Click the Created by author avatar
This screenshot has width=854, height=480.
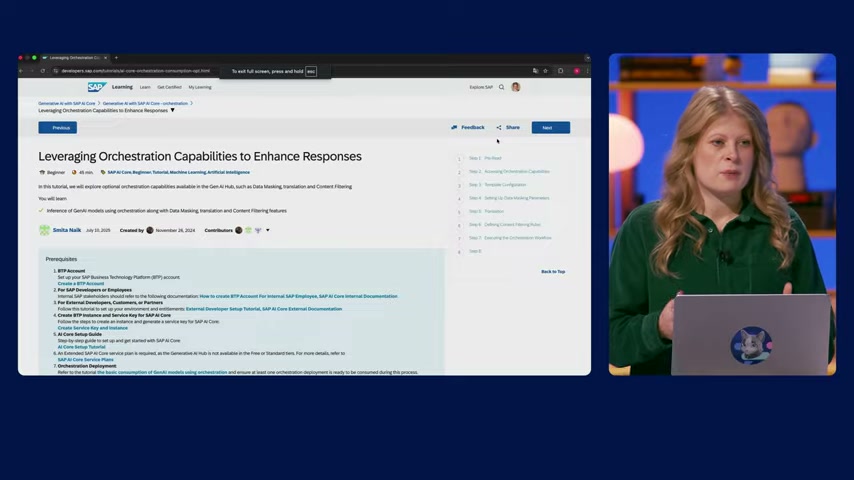[150, 230]
